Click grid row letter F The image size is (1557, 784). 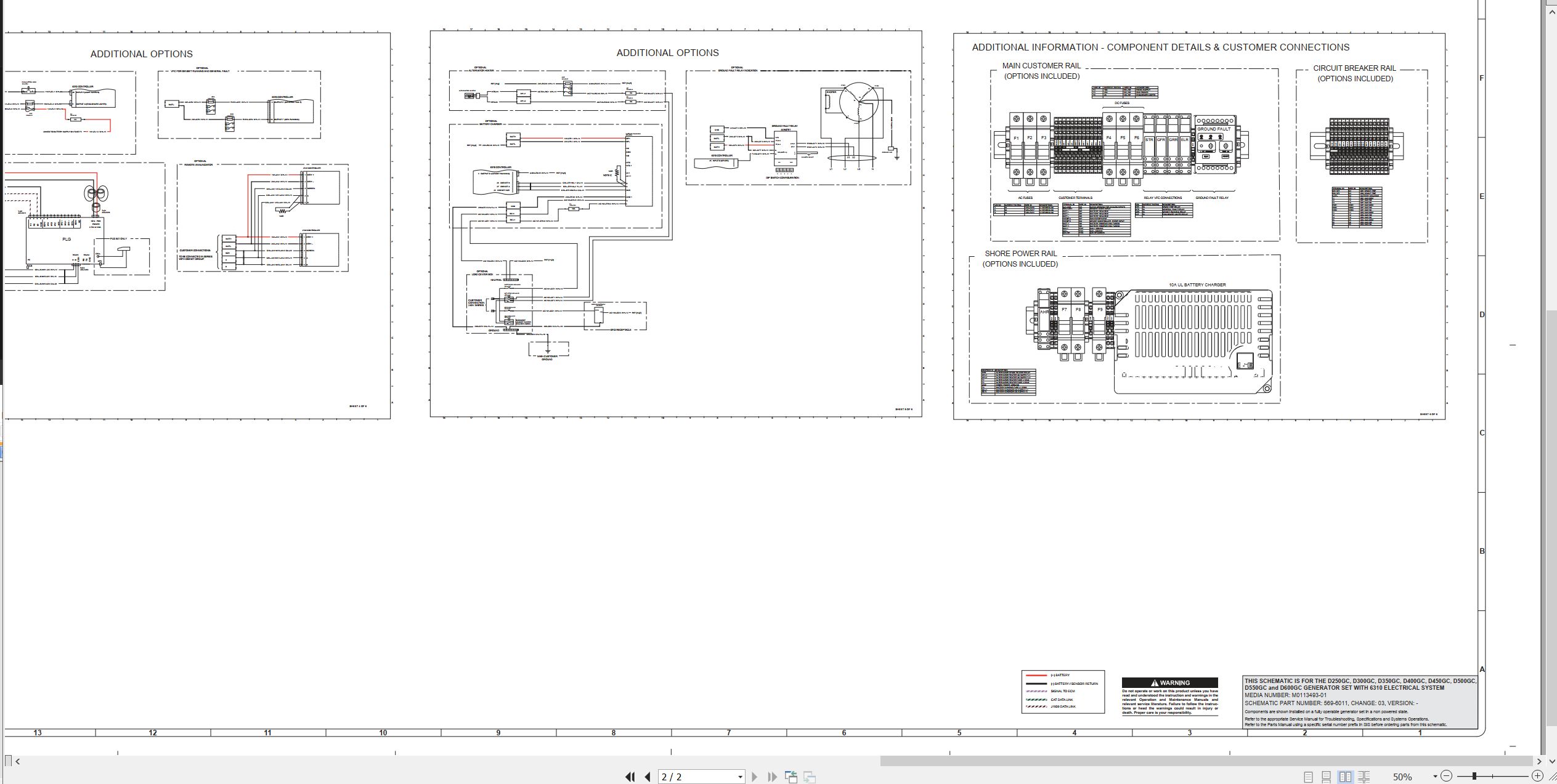click(x=1482, y=78)
